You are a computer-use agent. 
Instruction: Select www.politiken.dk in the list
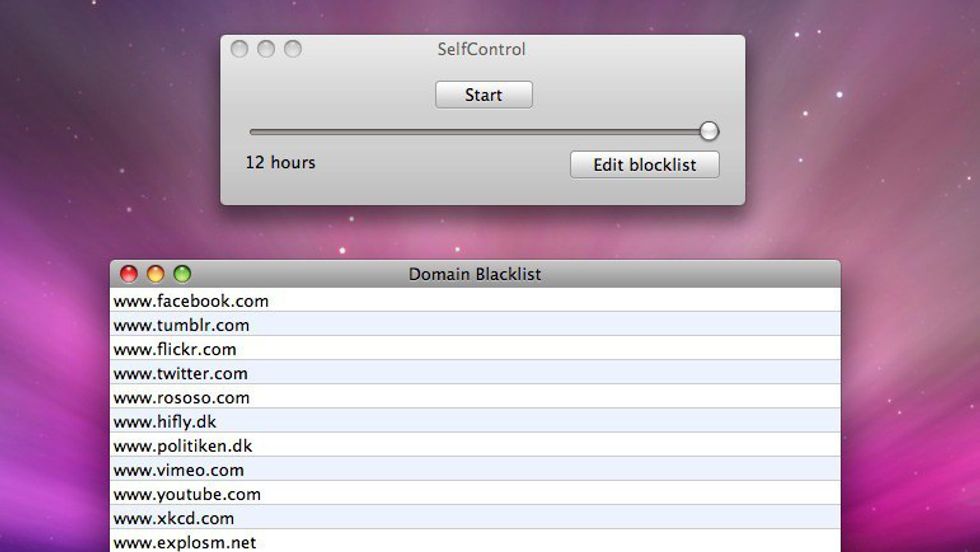(183, 446)
